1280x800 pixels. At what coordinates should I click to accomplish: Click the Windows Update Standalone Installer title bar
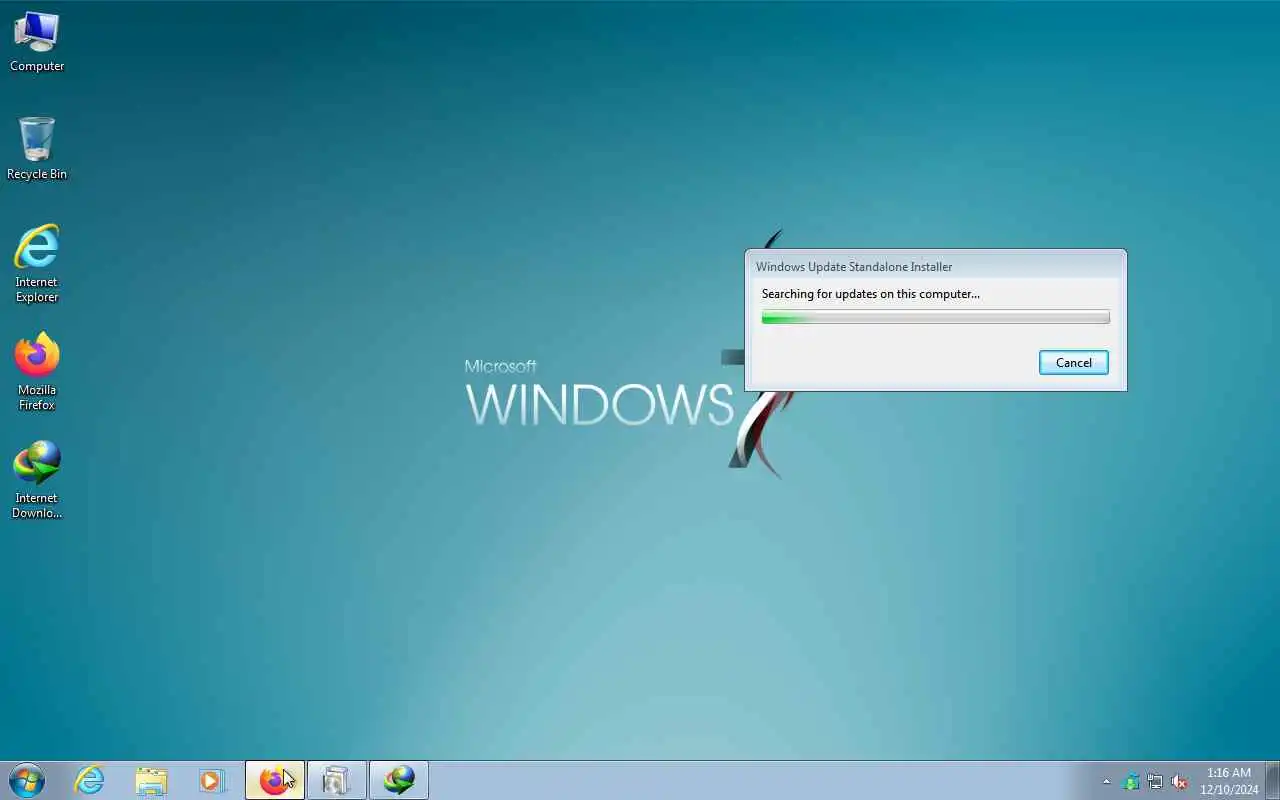click(935, 266)
